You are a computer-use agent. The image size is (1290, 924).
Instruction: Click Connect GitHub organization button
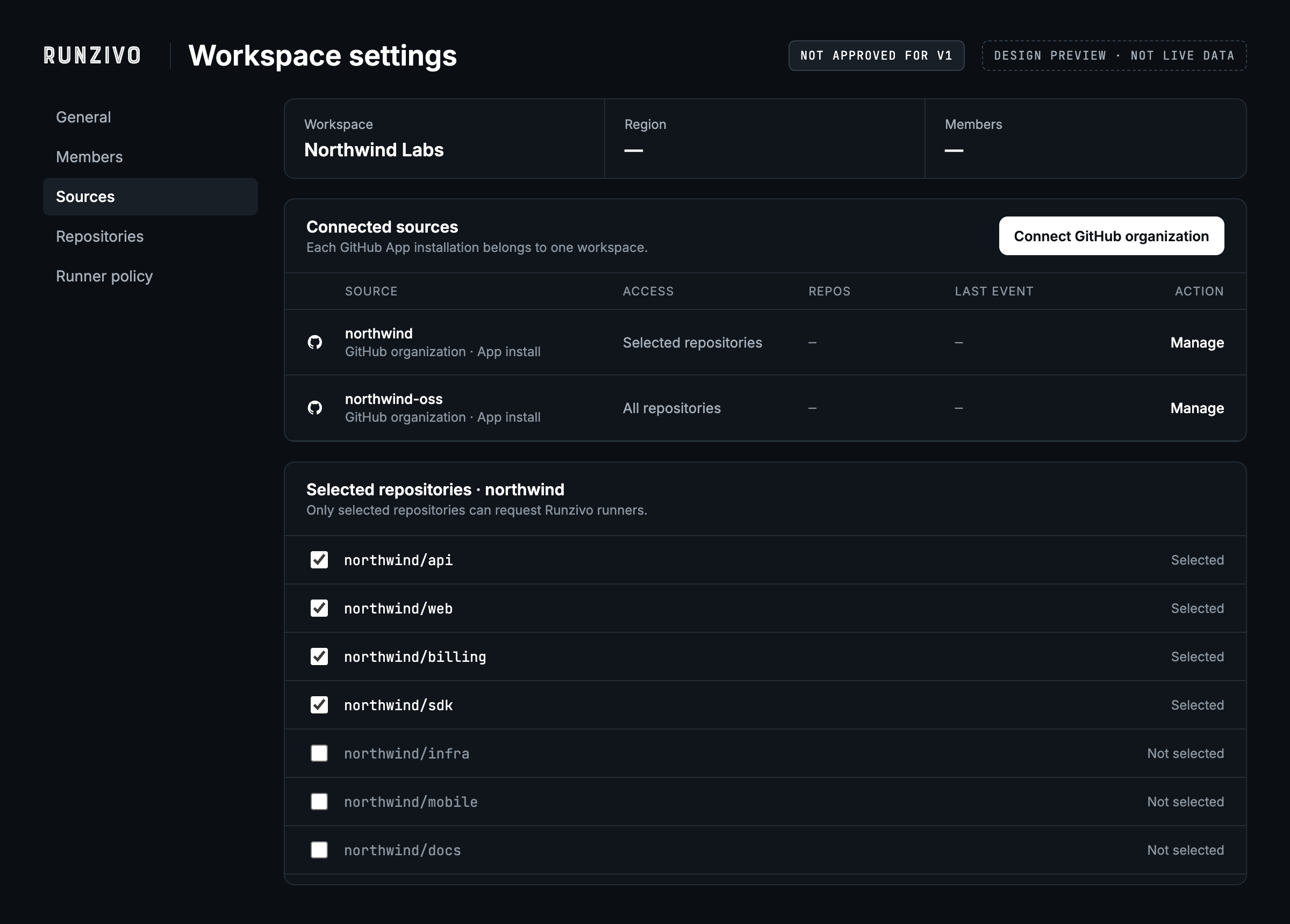click(1112, 236)
